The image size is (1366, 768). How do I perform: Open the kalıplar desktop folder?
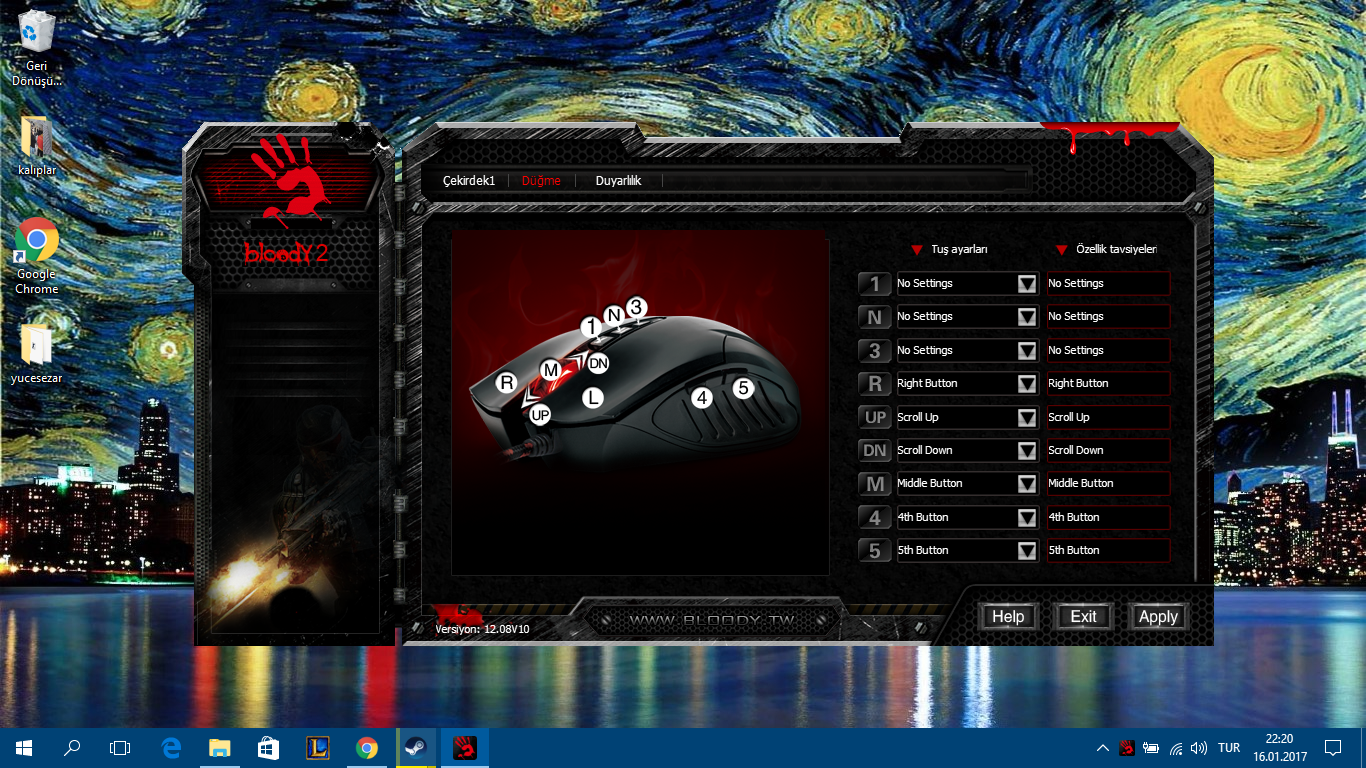[x=37, y=146]
